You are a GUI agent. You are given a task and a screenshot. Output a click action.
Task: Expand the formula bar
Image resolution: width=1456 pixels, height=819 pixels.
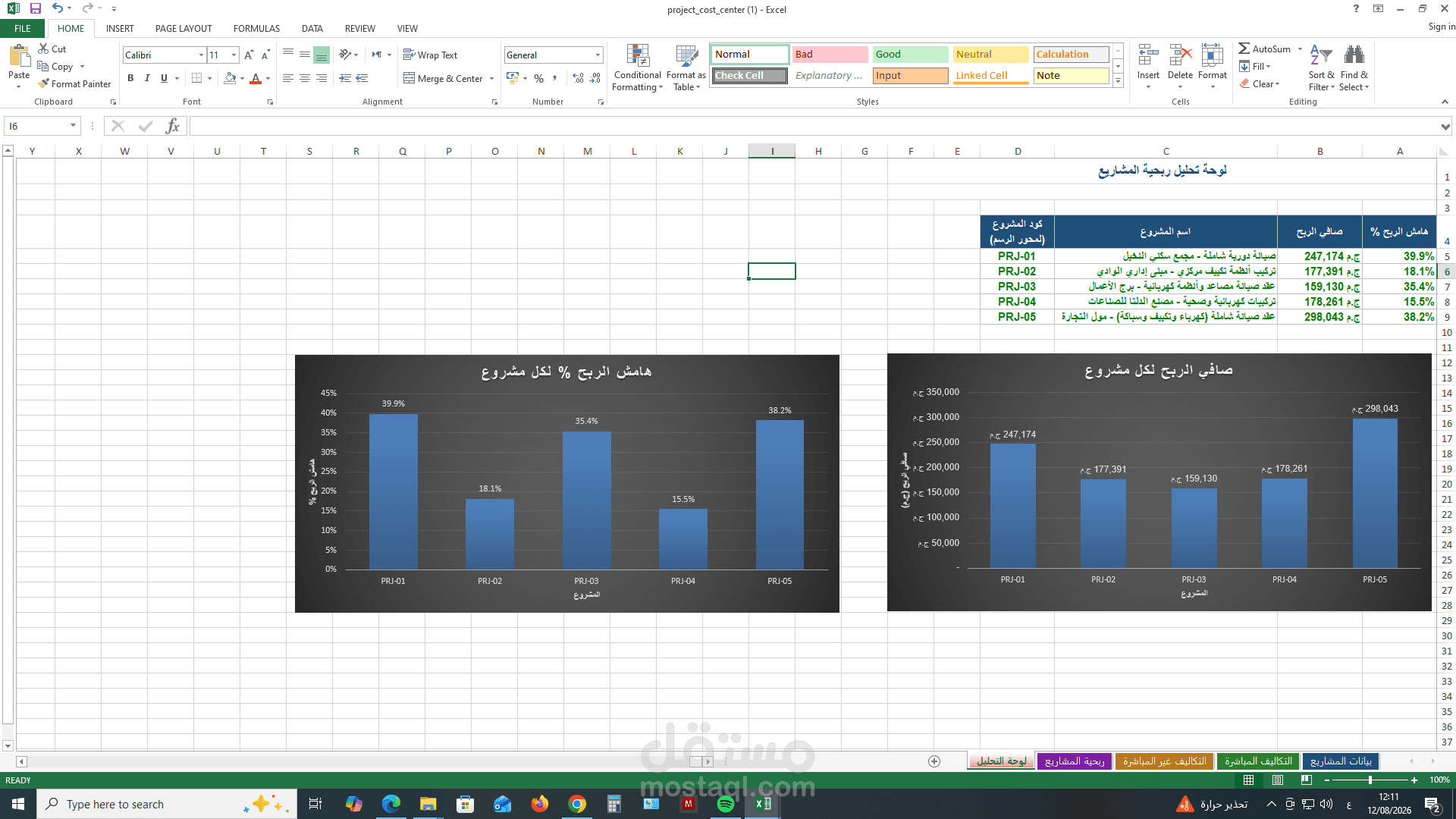[1445, 126]
